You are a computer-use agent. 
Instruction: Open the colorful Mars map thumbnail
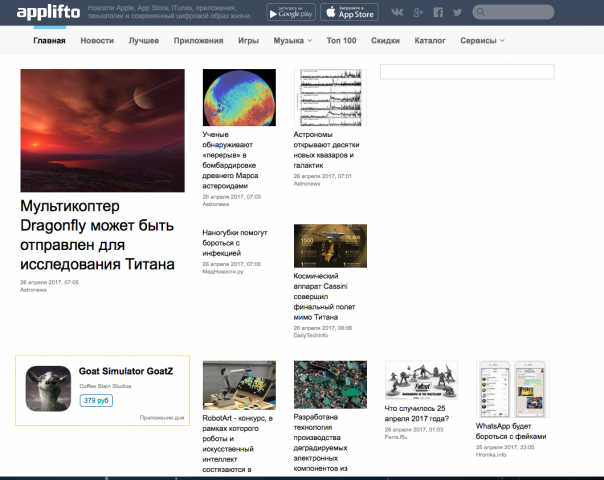(x=239, y=97)
